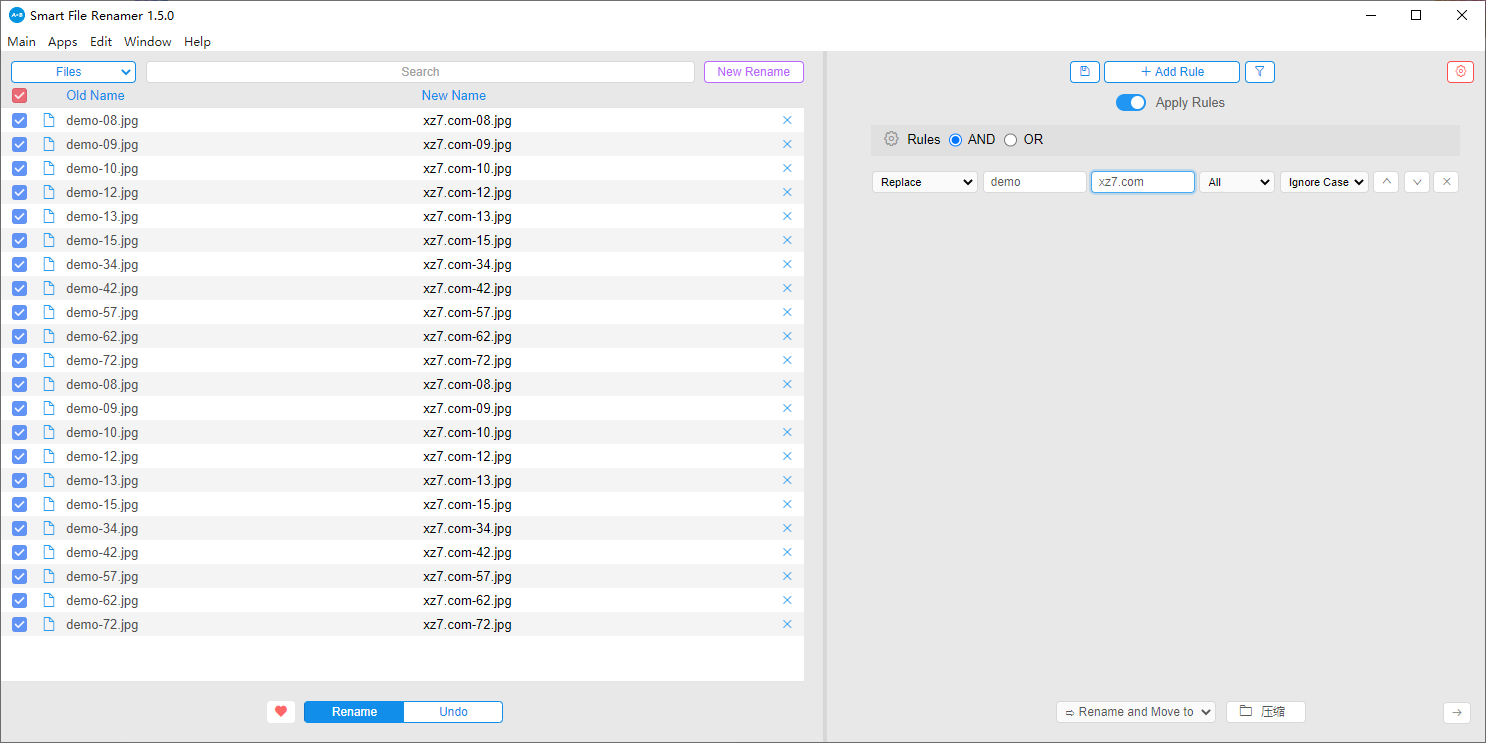Click first xz7.com-15.jpg new name
1486x743 pixels.
[467, 240]
